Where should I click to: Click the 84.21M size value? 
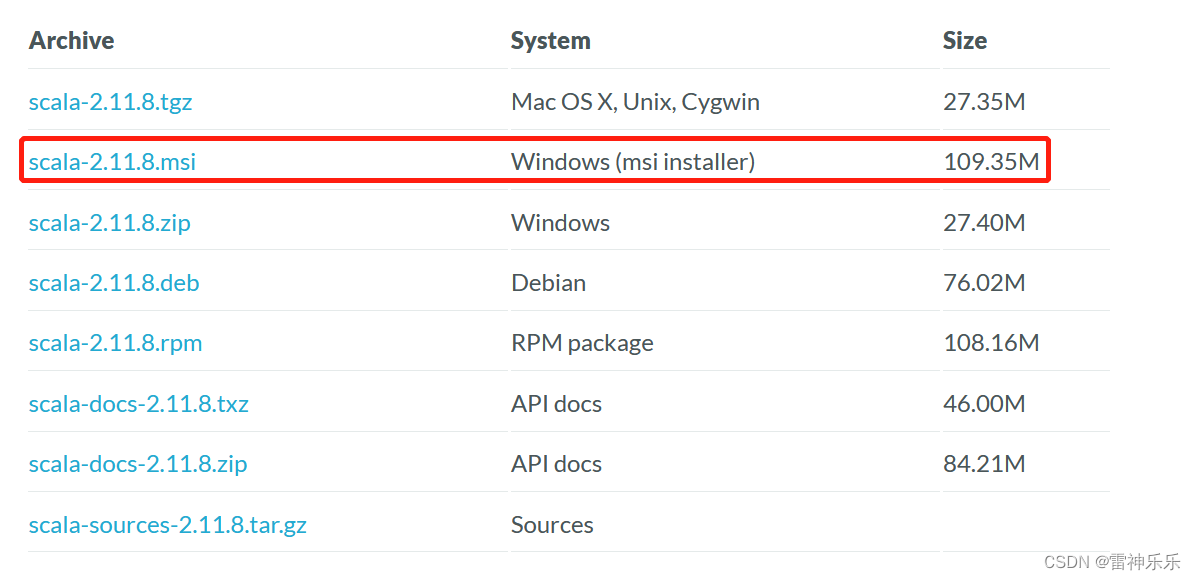[x=984, y=464]
